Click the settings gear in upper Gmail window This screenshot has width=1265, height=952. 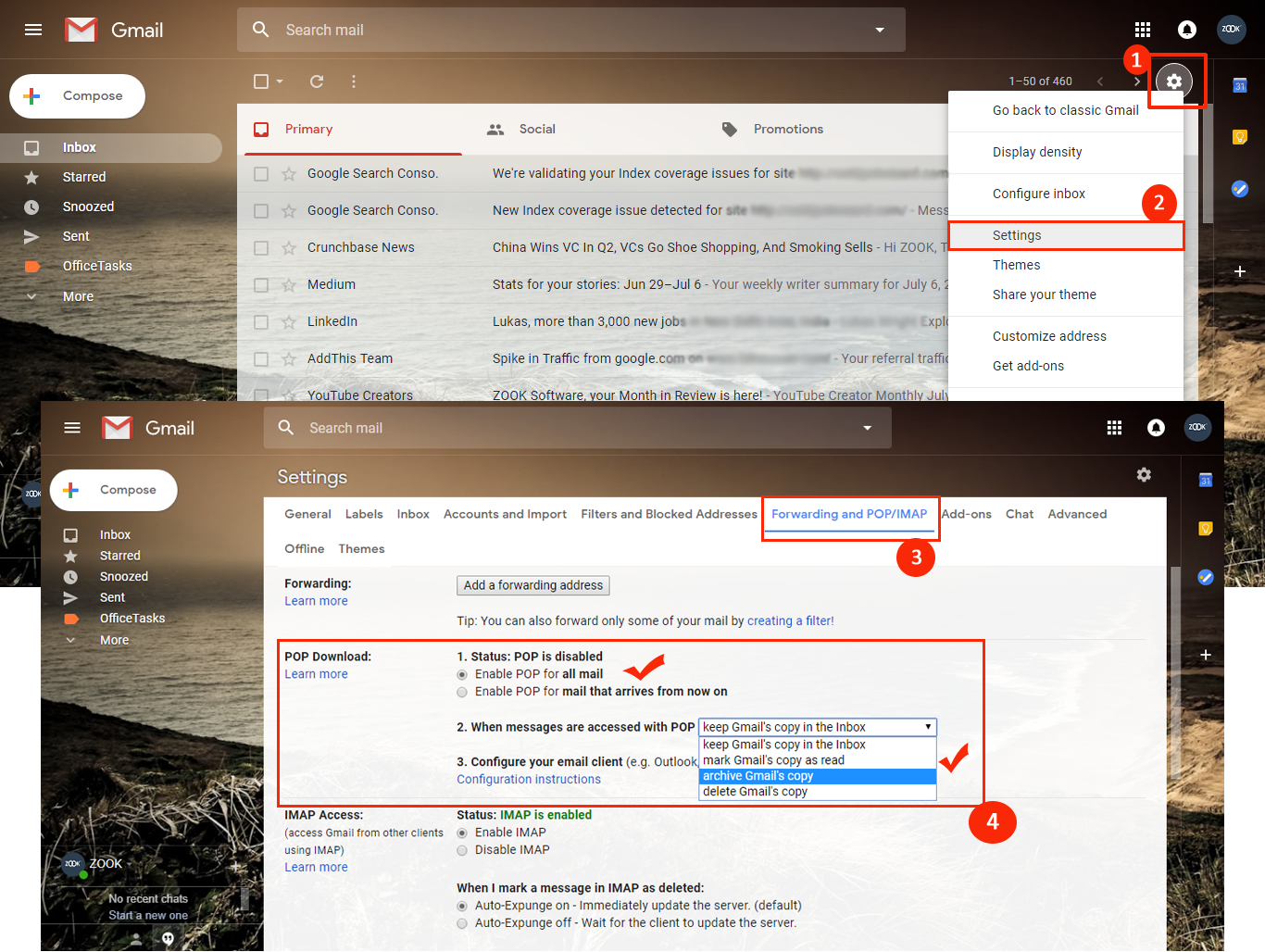pos(1174,81)
